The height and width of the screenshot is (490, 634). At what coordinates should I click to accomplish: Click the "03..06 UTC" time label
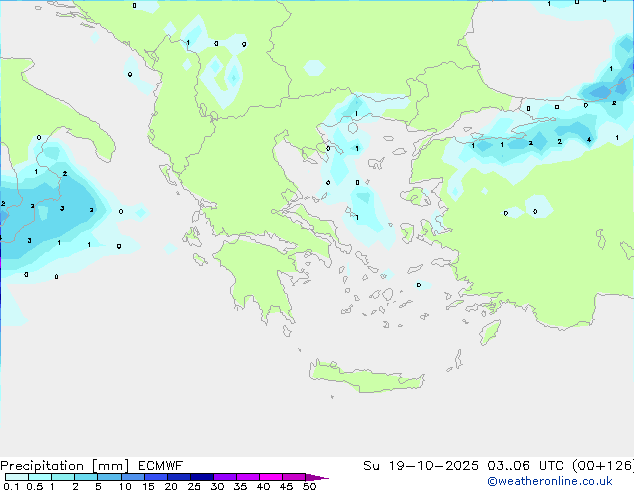point(528,466)
